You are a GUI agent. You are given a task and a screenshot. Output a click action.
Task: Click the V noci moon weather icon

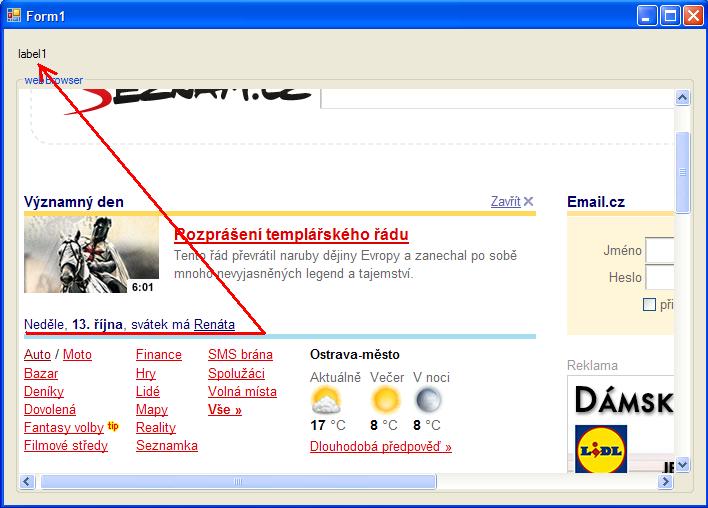pos(428,400)
